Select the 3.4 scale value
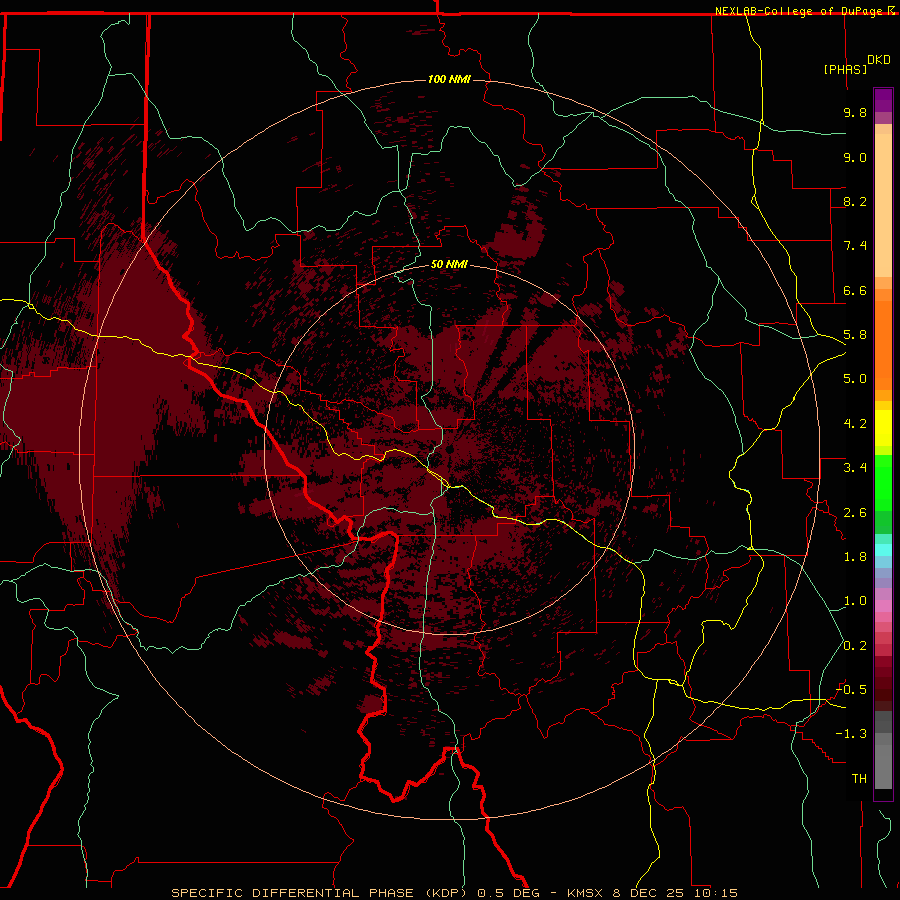 coord(855,468)
